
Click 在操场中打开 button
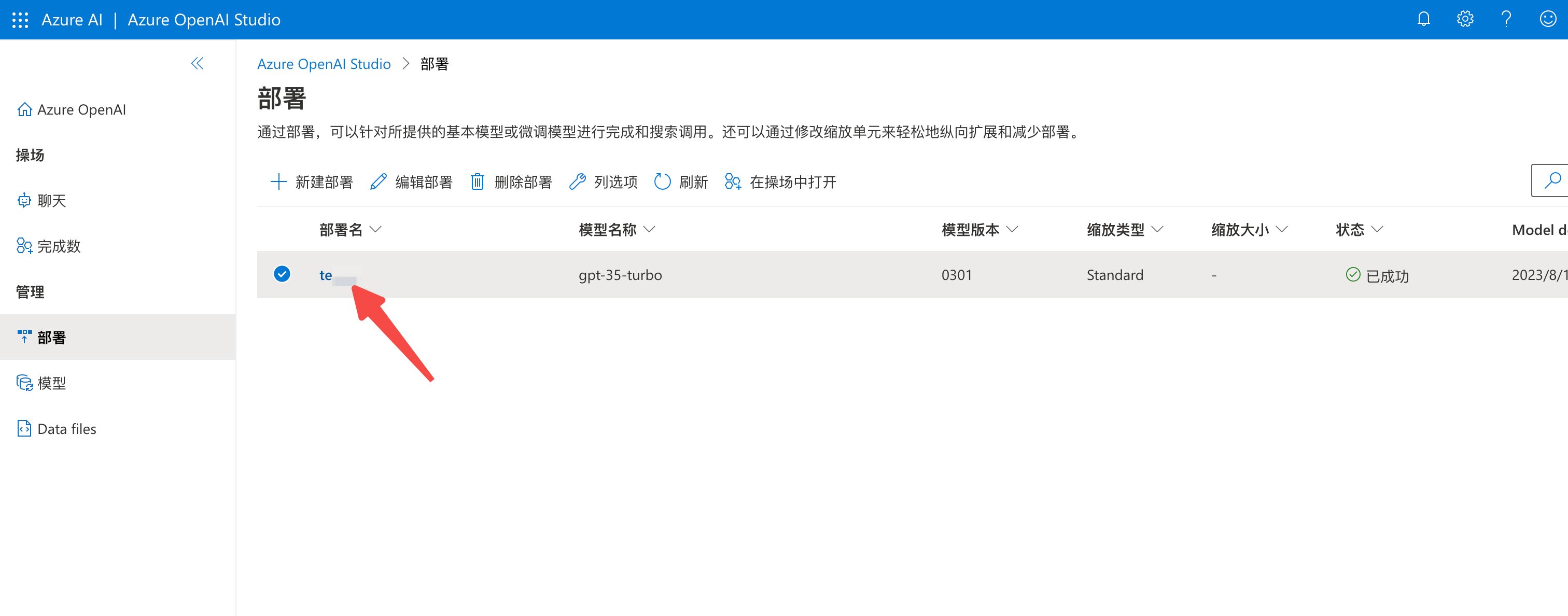pos(780,182)
